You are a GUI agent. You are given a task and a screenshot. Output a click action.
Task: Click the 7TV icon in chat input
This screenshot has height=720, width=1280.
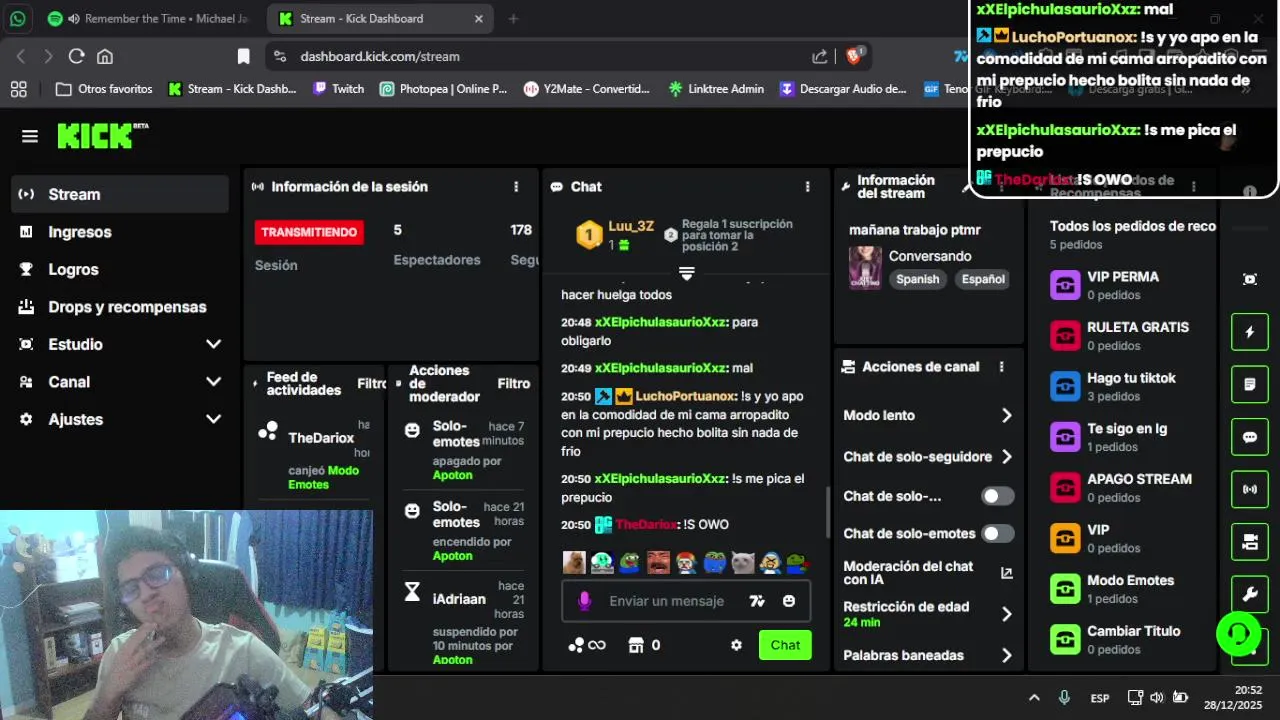point(757,601)
